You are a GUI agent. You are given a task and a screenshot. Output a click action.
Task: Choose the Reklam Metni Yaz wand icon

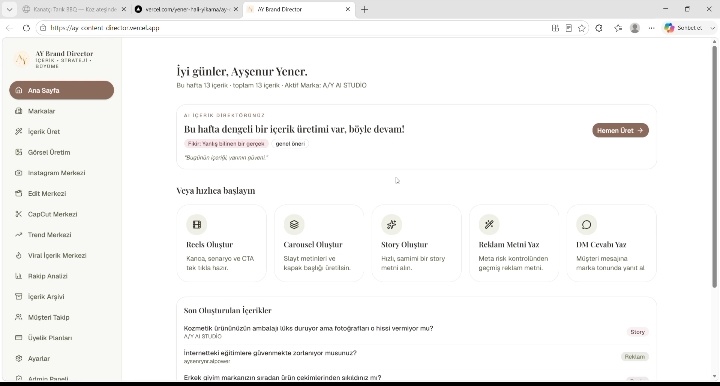tap(489, 224)
